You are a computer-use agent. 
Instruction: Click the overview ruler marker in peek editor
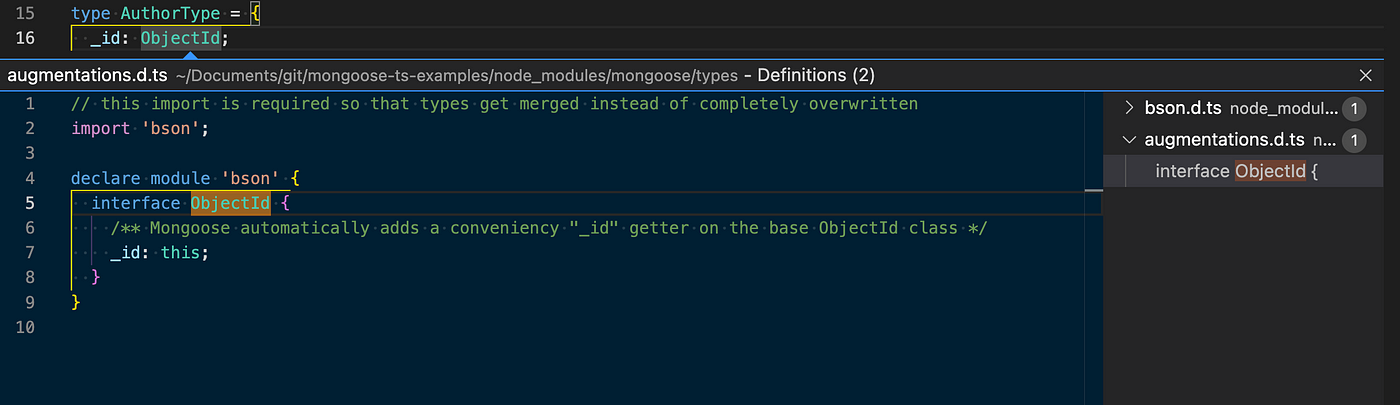click(1094, 189)
